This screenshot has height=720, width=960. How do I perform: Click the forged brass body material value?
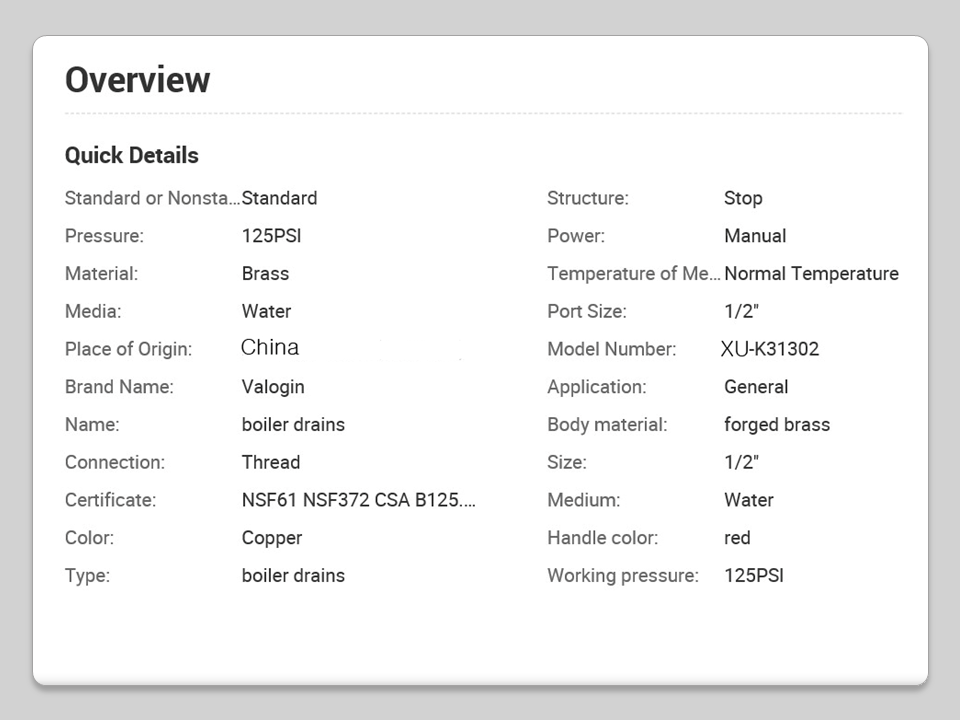(776, 425)
